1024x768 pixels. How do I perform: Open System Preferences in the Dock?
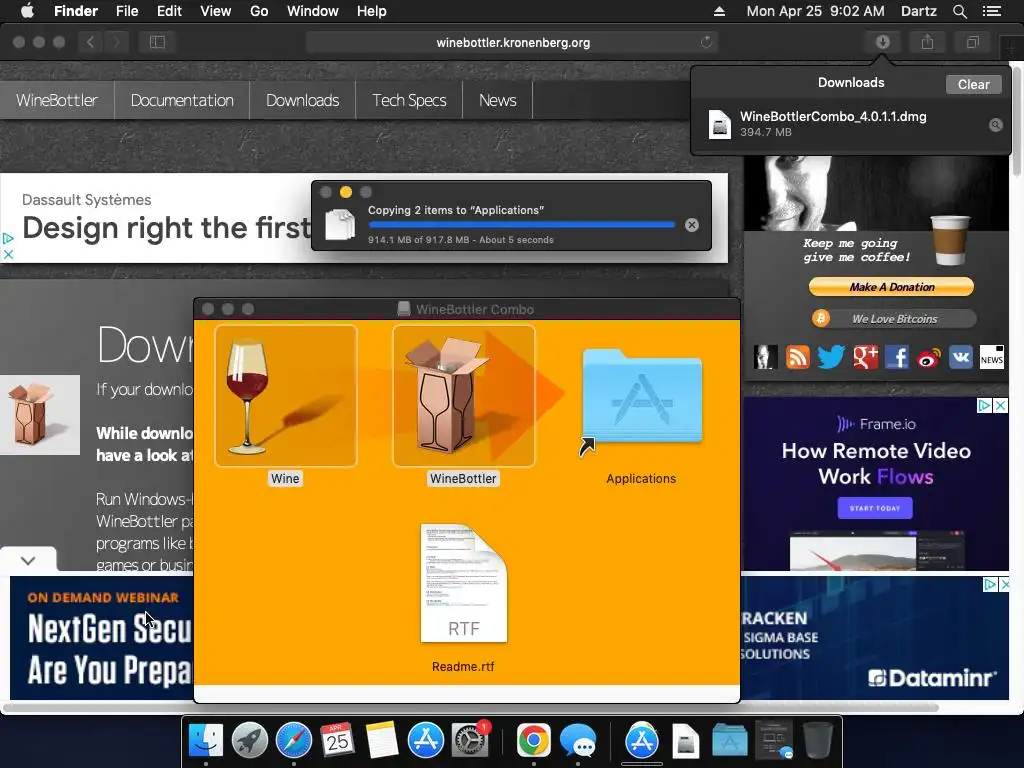coord(470,740)
